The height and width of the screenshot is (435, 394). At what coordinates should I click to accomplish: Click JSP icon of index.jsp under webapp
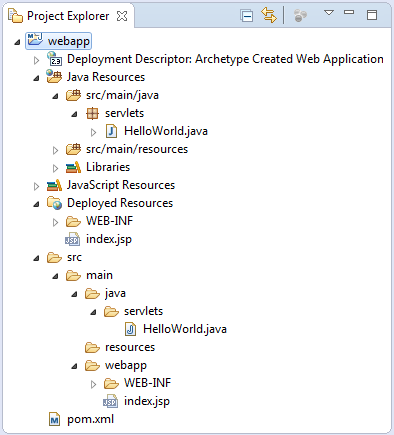pyautogui.click(x=110, y=401)
